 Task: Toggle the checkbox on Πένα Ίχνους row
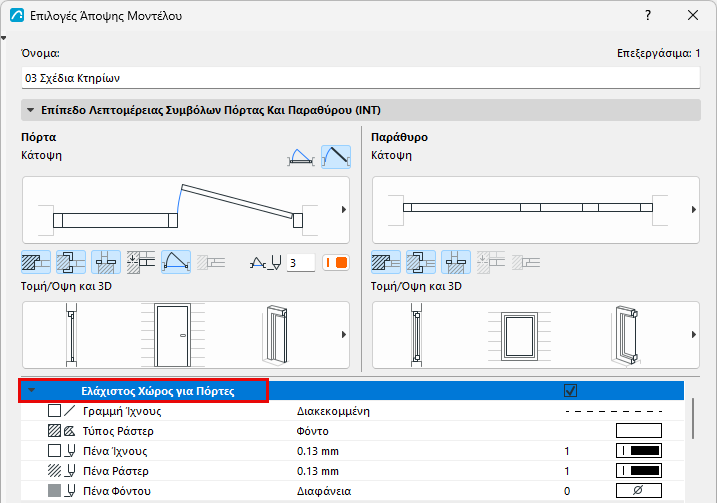click(54, 451)
